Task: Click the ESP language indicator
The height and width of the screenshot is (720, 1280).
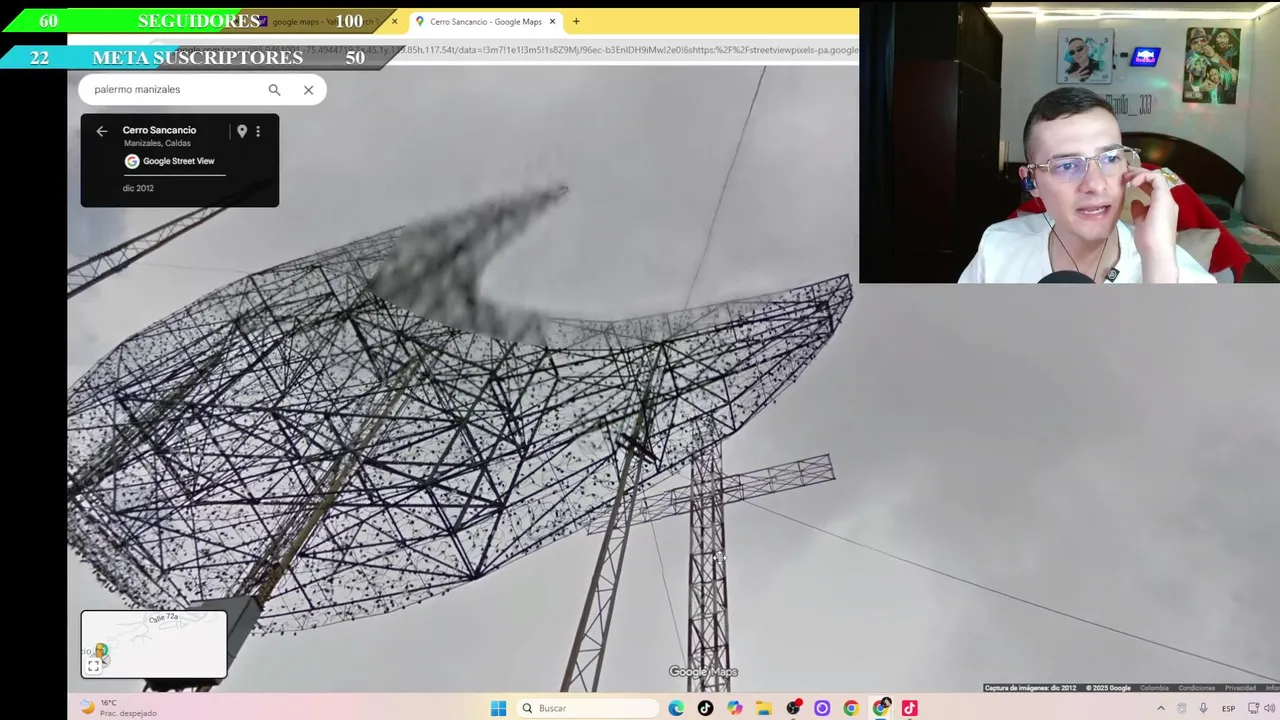Action: [1228, 708]
